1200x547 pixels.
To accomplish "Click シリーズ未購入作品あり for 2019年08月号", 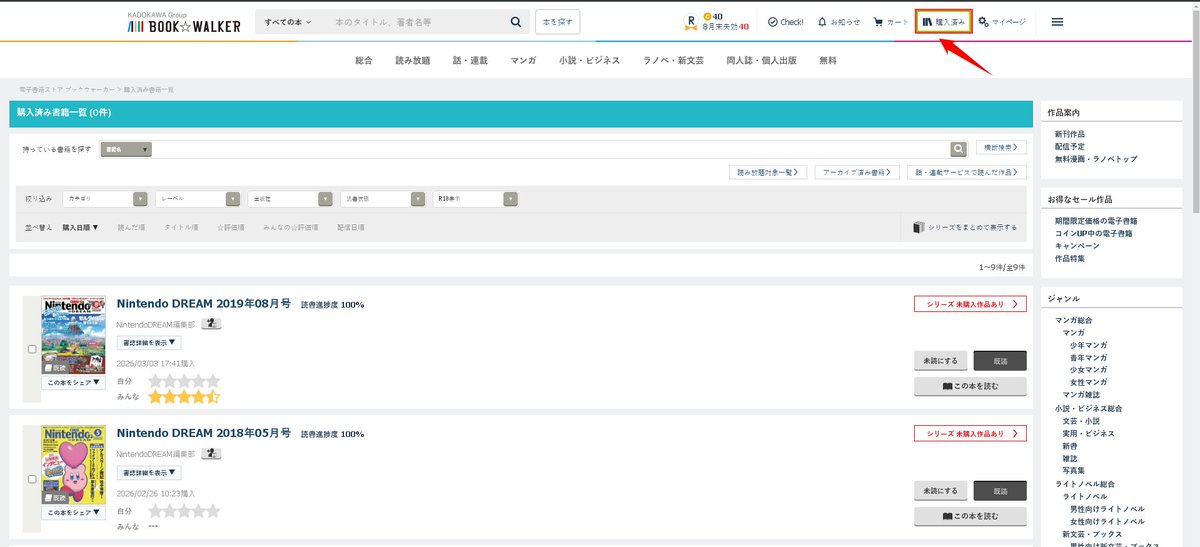I will (x=970, y=304).
